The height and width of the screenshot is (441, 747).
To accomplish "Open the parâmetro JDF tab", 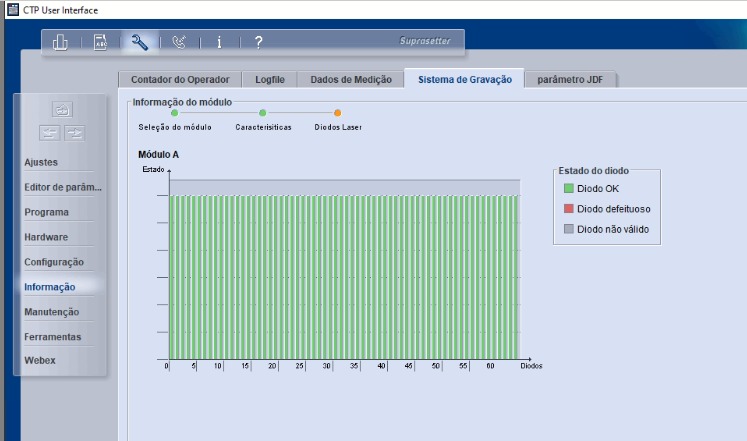I will [571, 79].
